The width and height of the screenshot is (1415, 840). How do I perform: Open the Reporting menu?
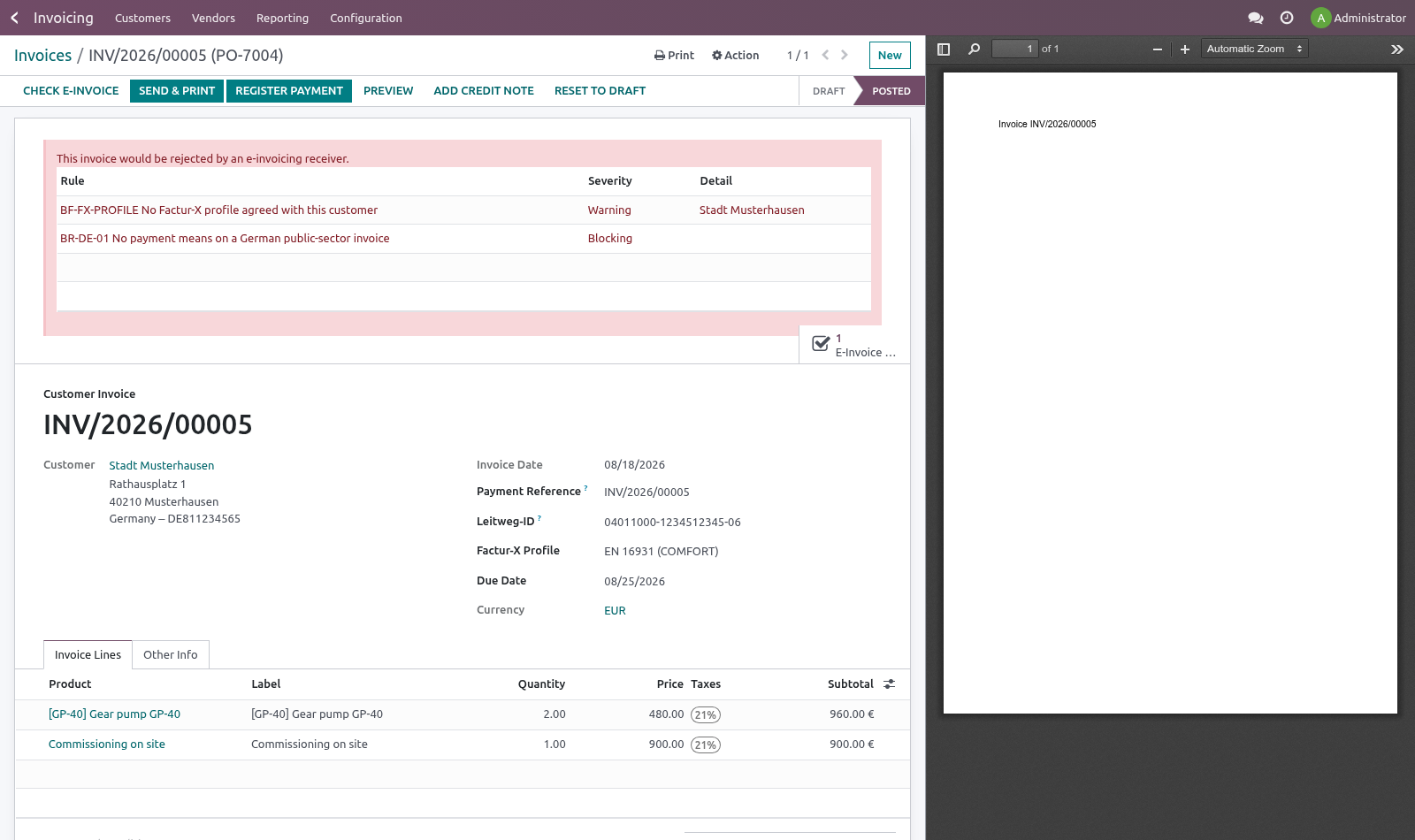click(x=282, y=18)
